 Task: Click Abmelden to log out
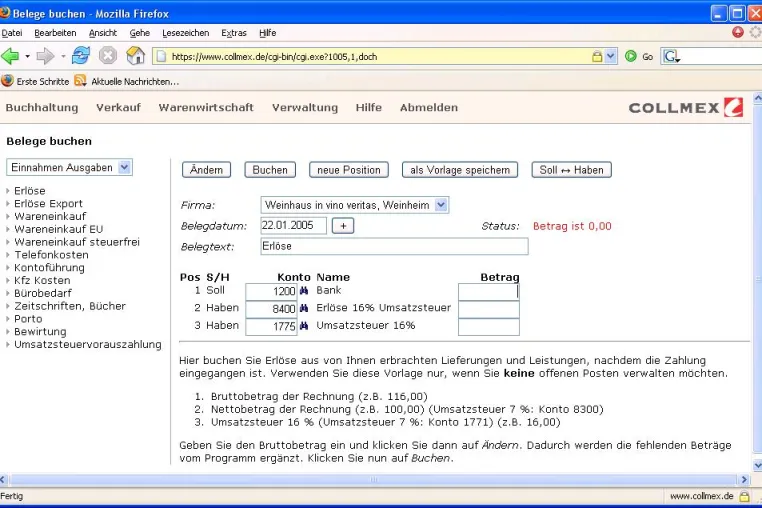[x=429, y=107]
